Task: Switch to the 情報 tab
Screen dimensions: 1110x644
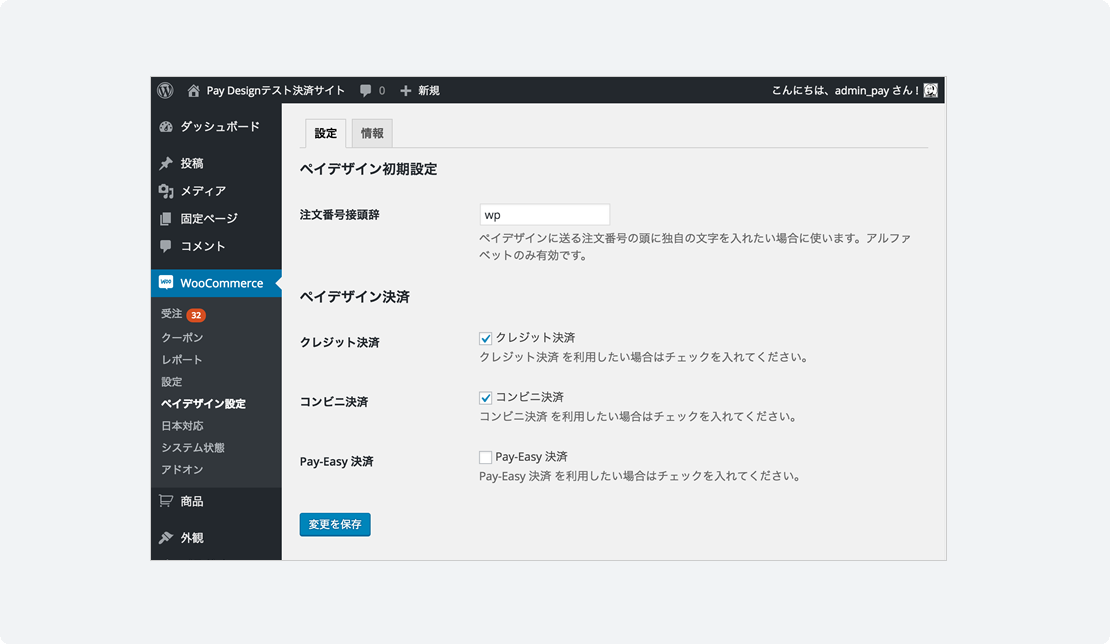Action: [x=372, y=133]
